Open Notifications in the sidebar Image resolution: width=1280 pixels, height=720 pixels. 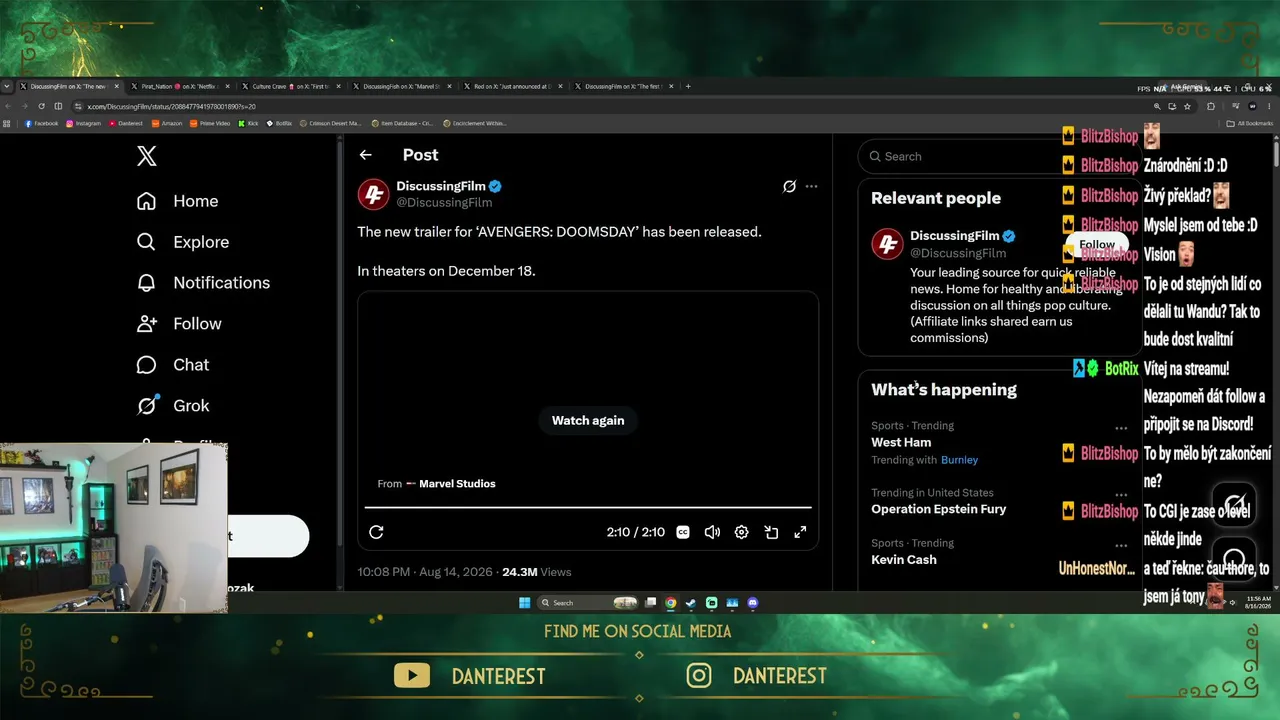[203, 283]
